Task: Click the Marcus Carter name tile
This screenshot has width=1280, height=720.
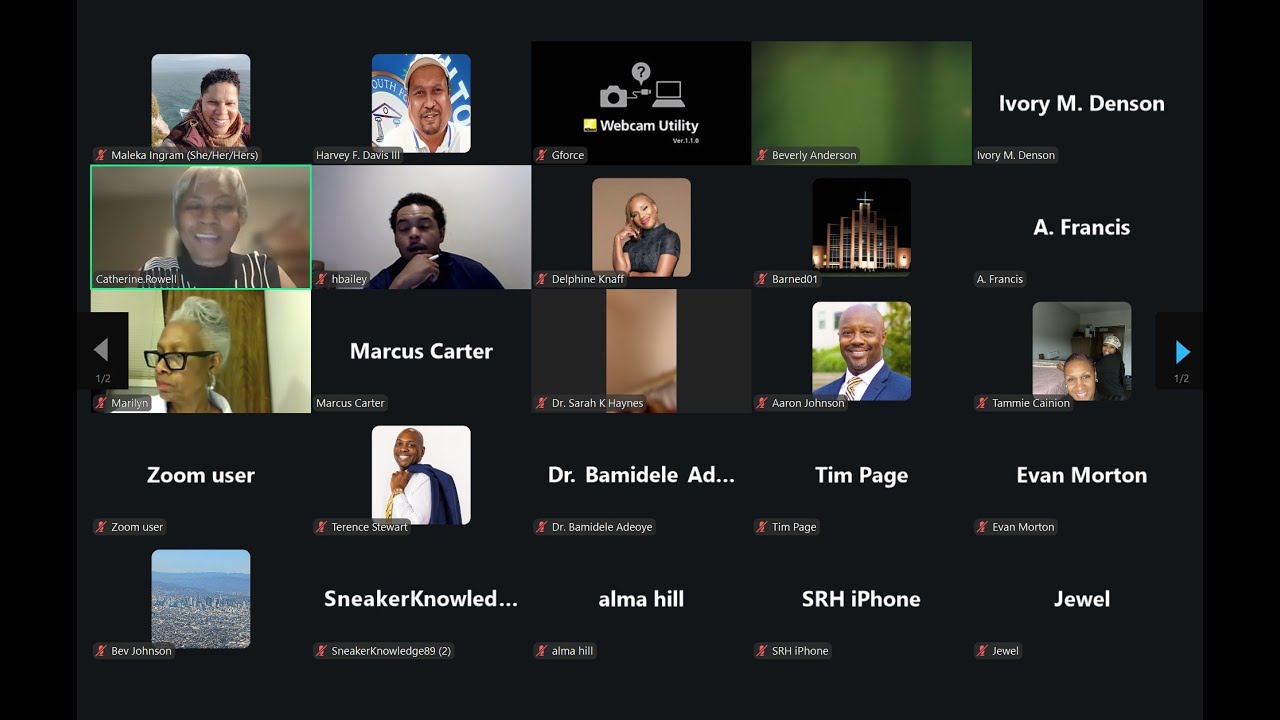Action: point(421,351)
